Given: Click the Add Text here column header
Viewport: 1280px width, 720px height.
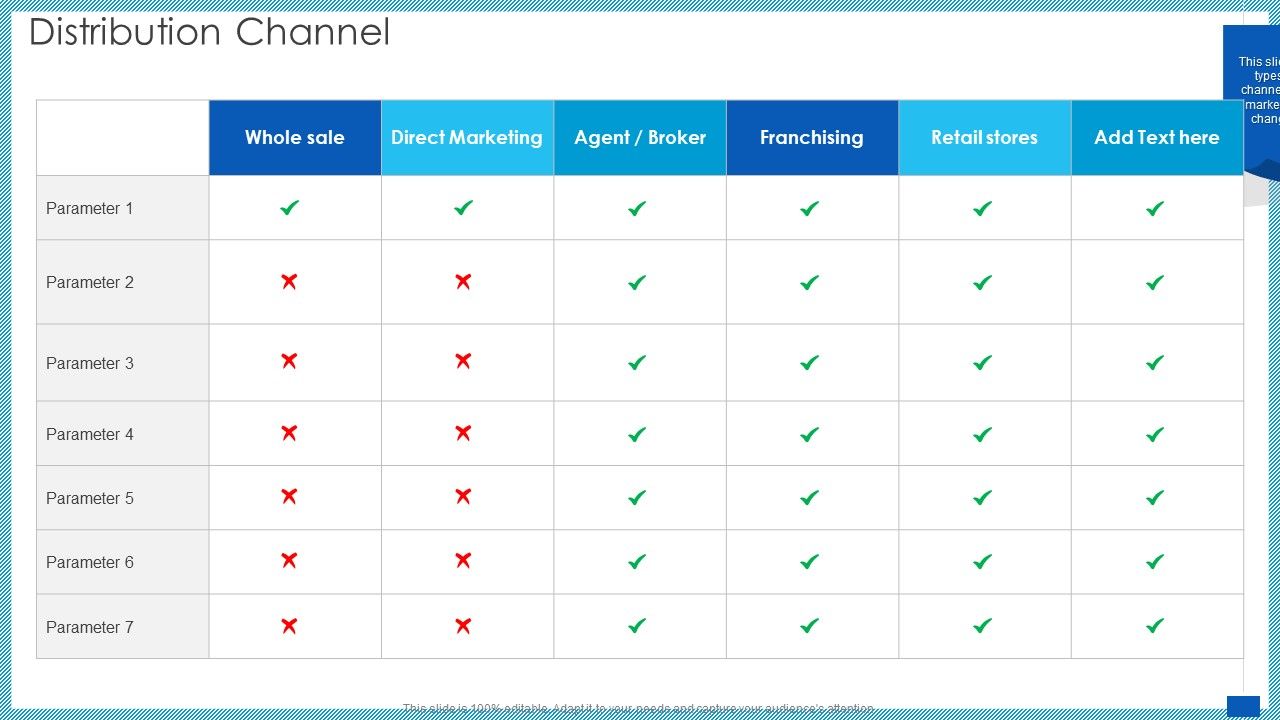Looking at the screenshot, I should 1157,138.
